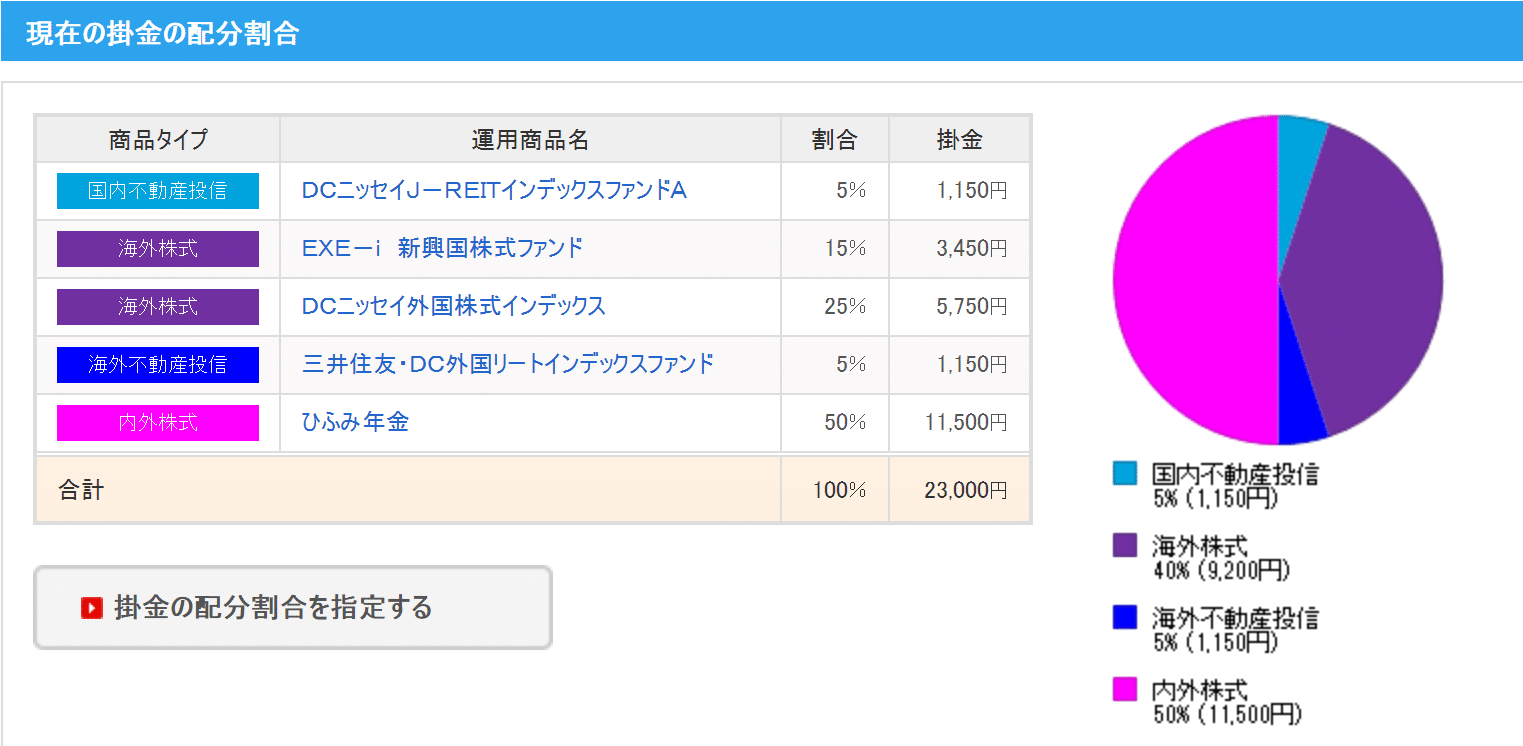Viewport: 1523px width, 746px height.
Task: Click the purple 40% slice of the pie chart
Action: (x=1370, y=280)
